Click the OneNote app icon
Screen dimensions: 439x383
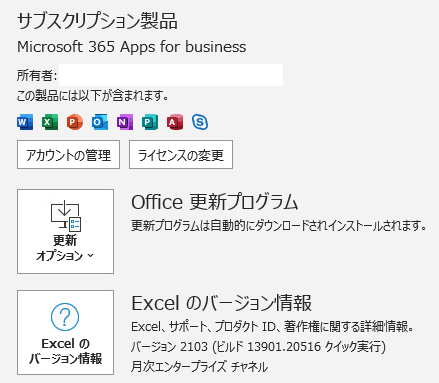point(125,122)
